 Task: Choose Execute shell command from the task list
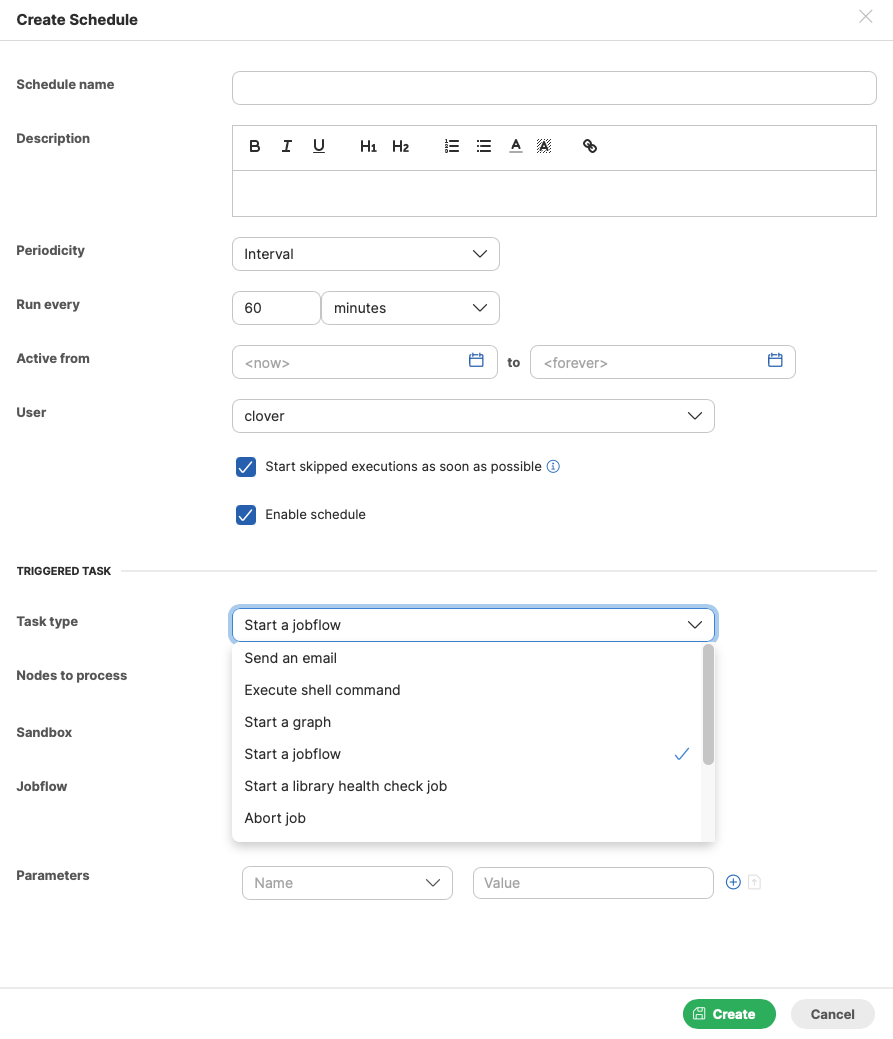(x=322, y=690)
